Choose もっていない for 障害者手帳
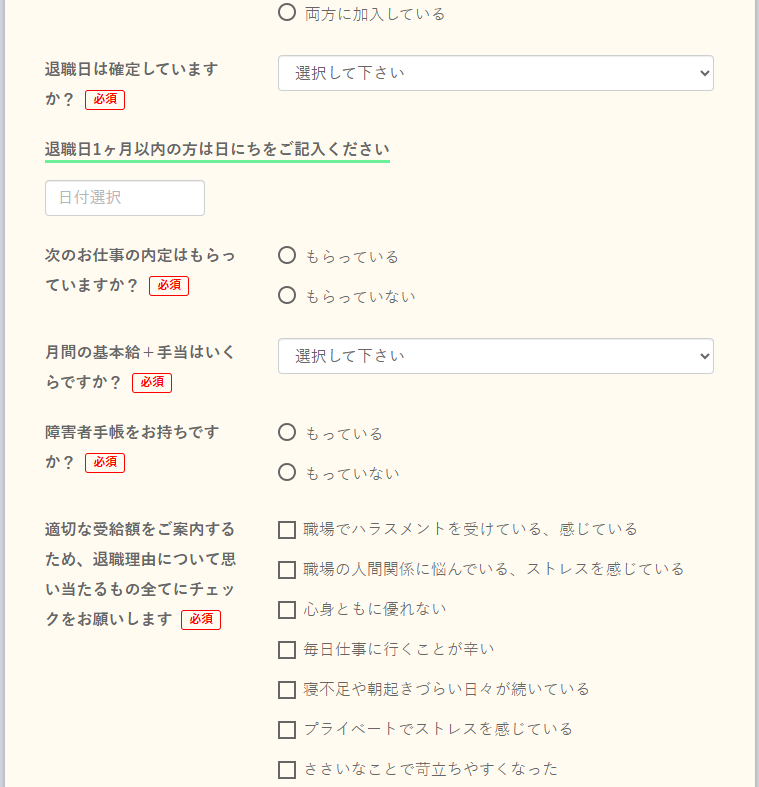The image size is (759, 787). click(287, 473)
